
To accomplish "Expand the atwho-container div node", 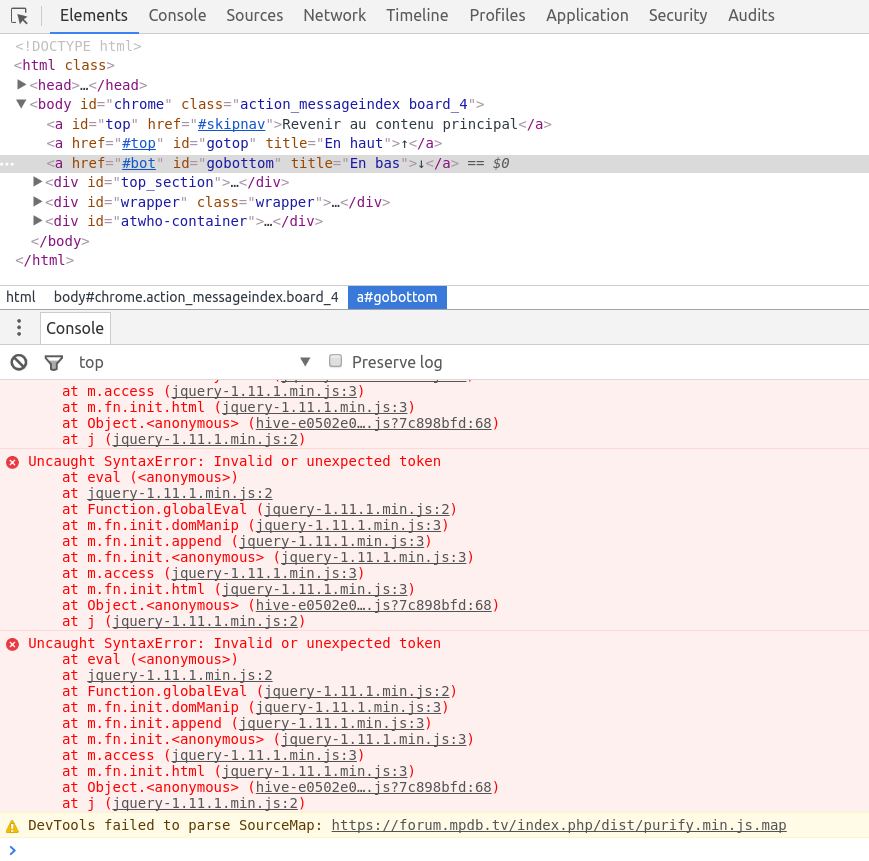I will pos(38,221).
